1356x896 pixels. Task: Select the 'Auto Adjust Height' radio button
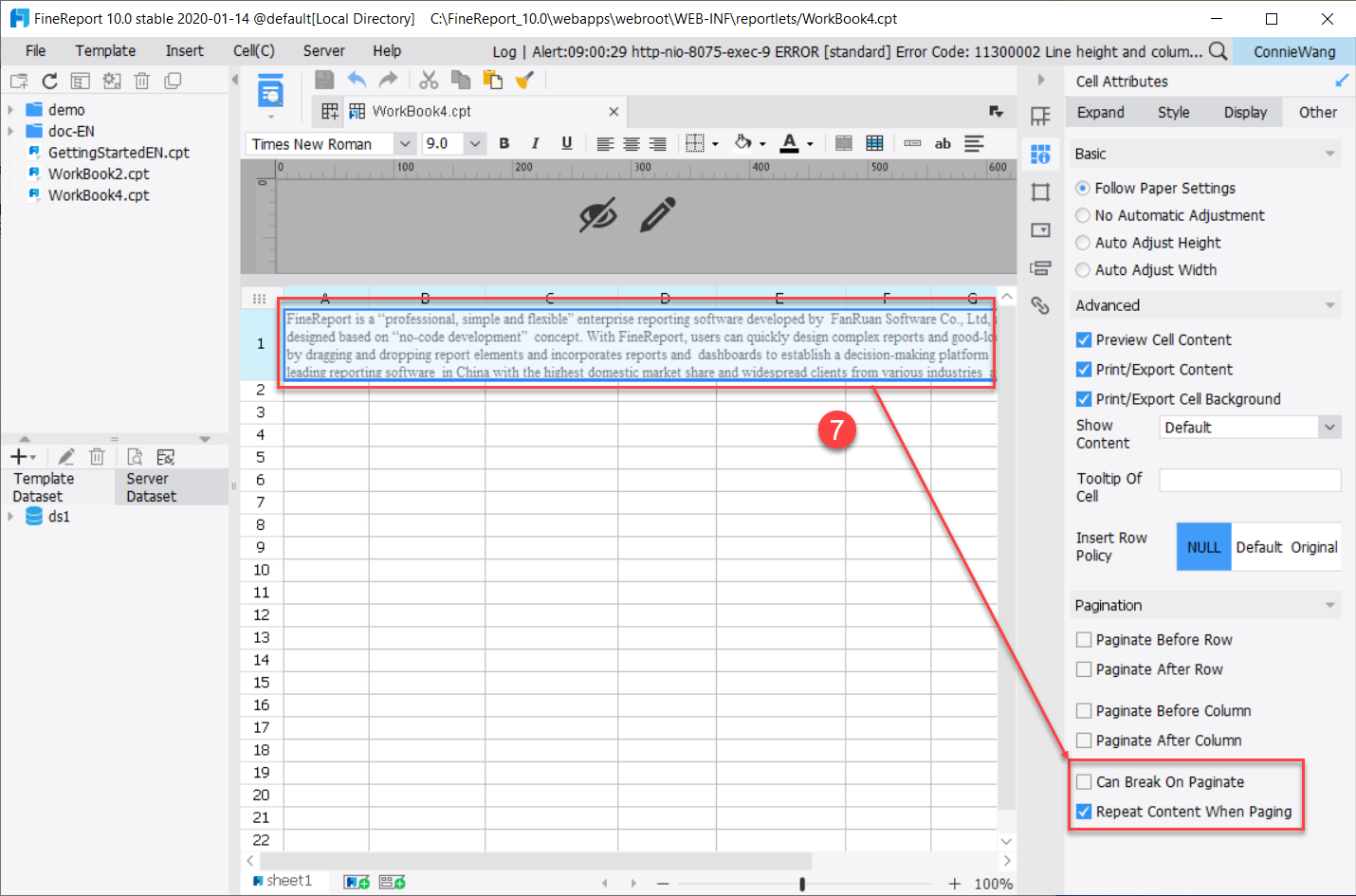pos(1083,243)
